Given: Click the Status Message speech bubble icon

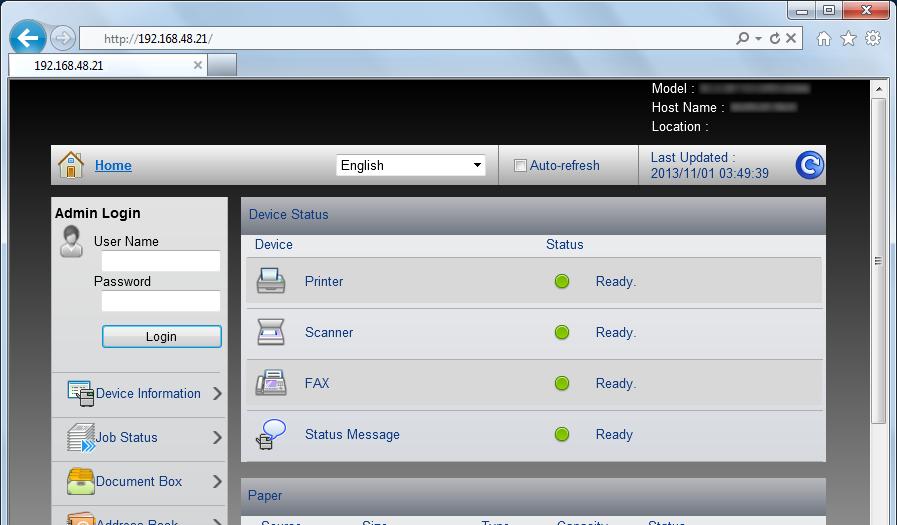Looking at the screenshot, I should pyautogui.click(x=271, y=434).
